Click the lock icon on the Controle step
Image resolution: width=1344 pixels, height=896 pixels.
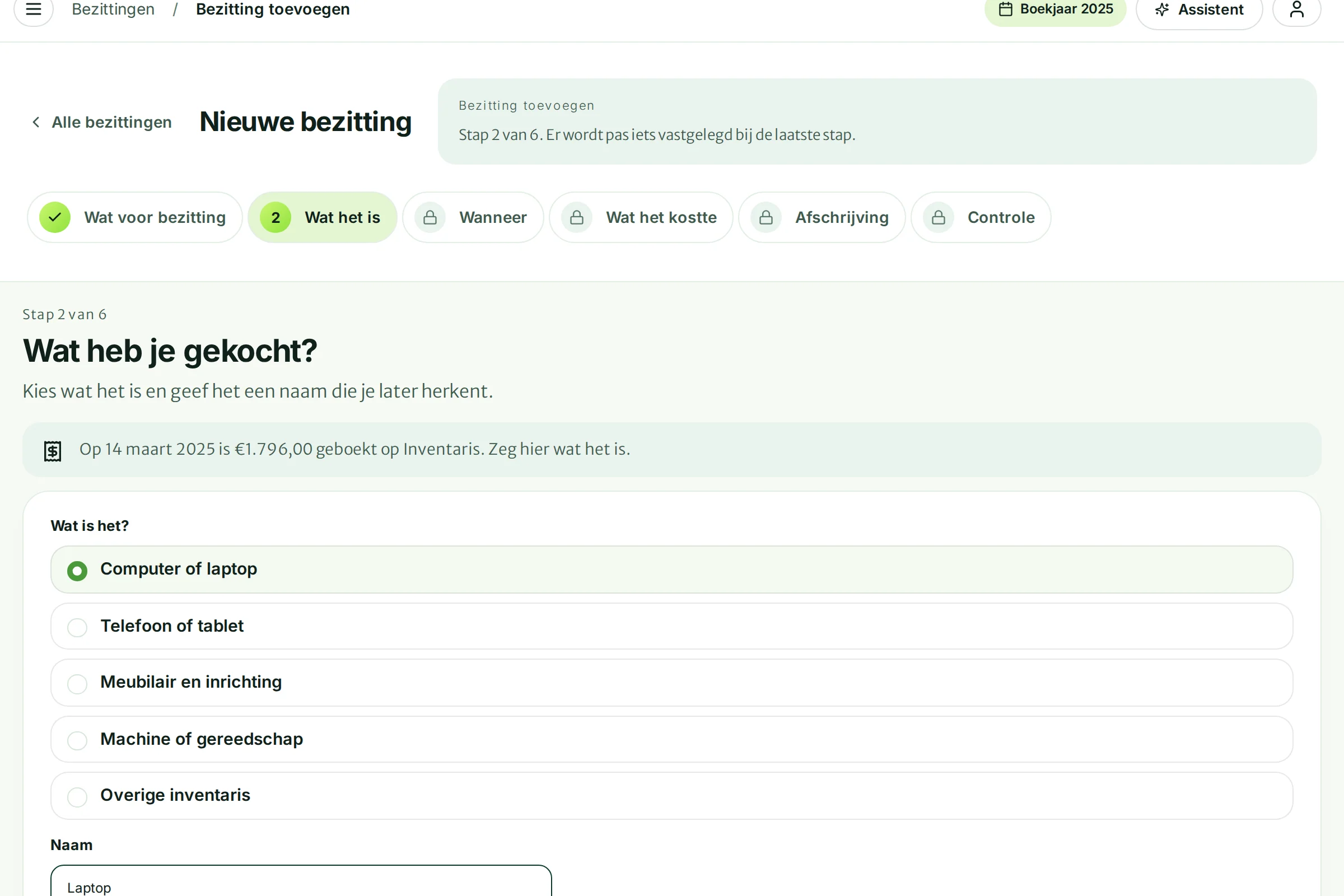[x=939, y=217]
